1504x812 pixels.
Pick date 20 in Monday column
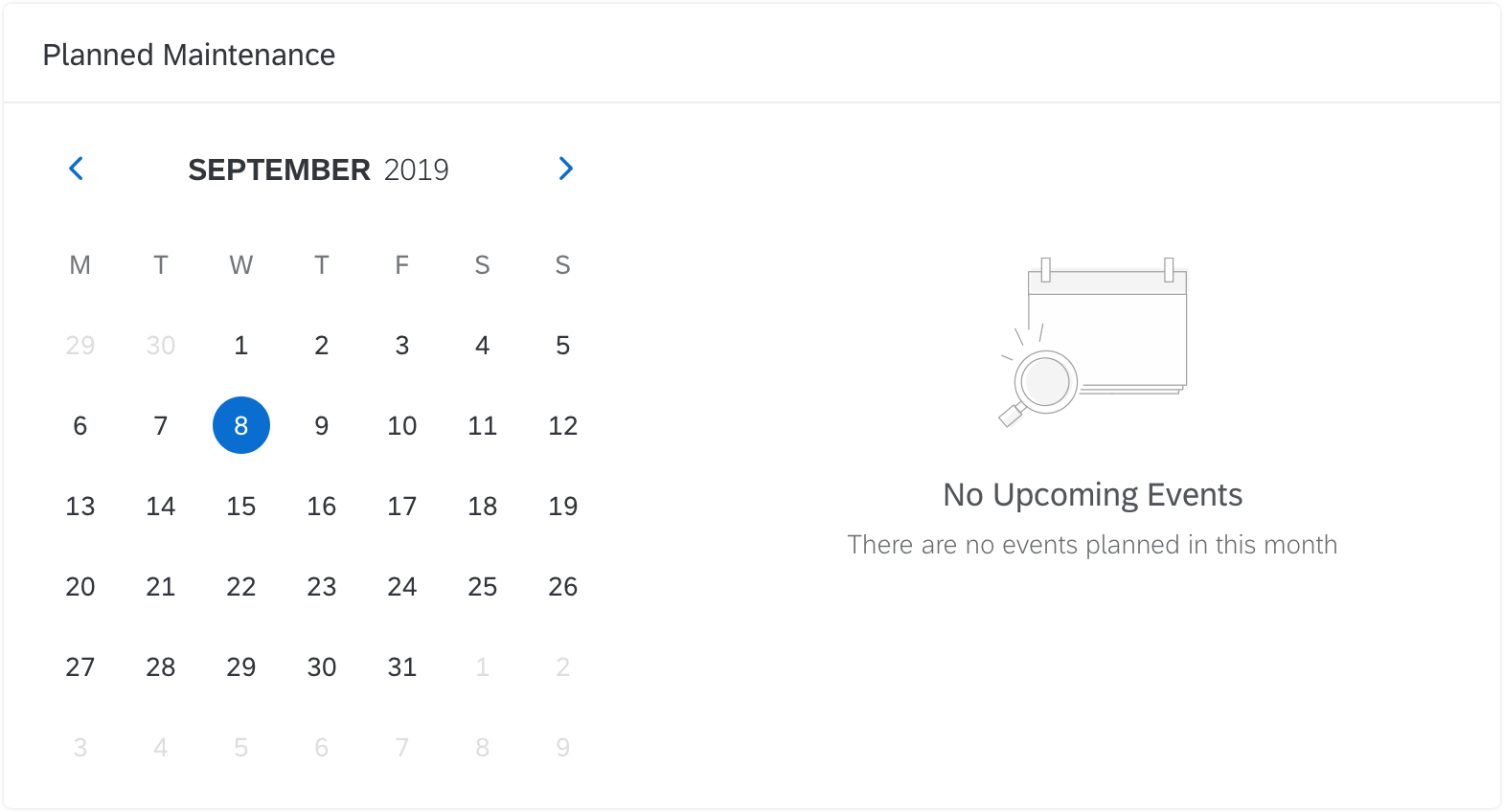coord(80,586)
